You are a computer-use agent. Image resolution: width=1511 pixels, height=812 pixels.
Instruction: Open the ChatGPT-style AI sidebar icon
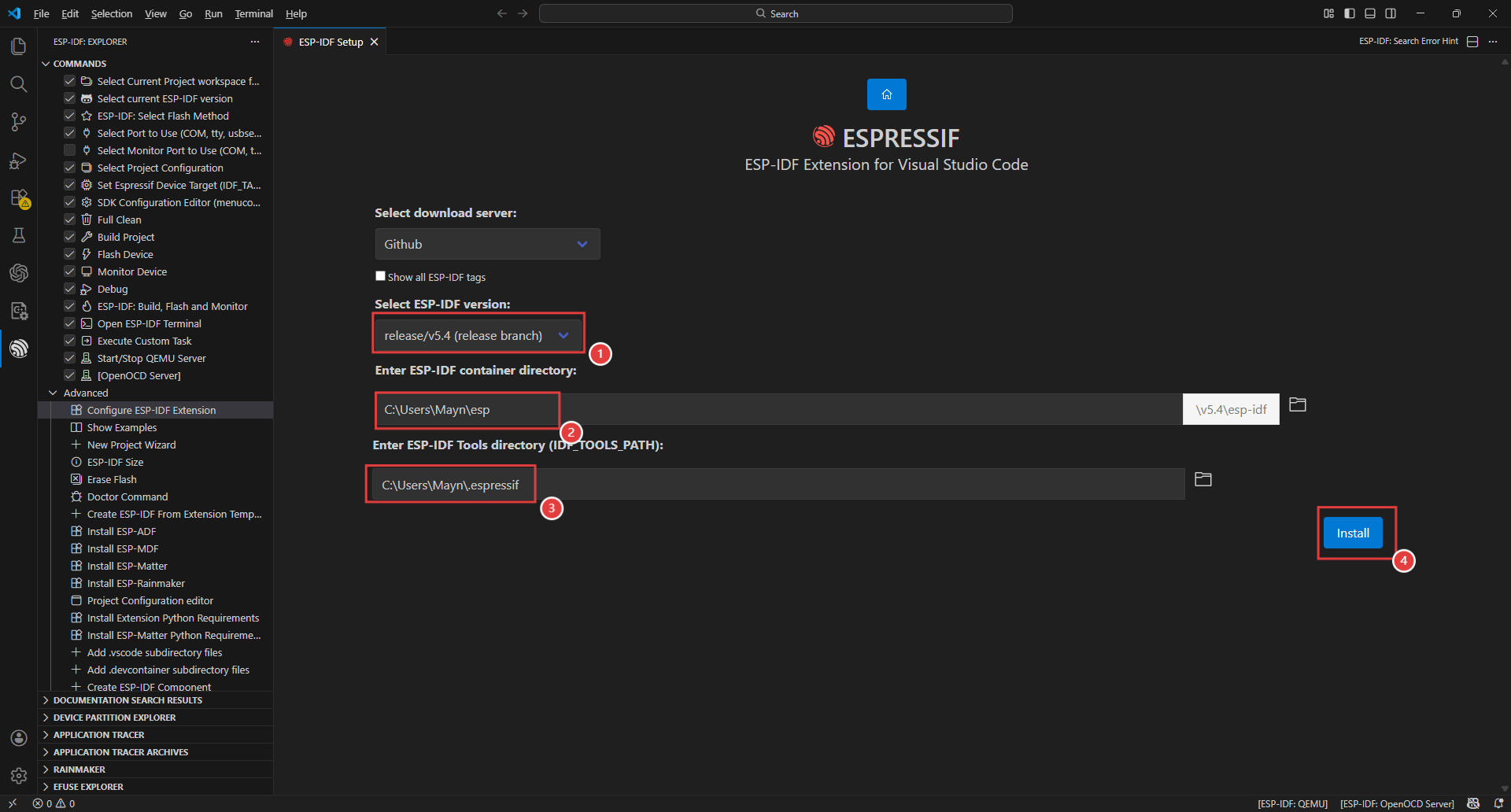19,273
